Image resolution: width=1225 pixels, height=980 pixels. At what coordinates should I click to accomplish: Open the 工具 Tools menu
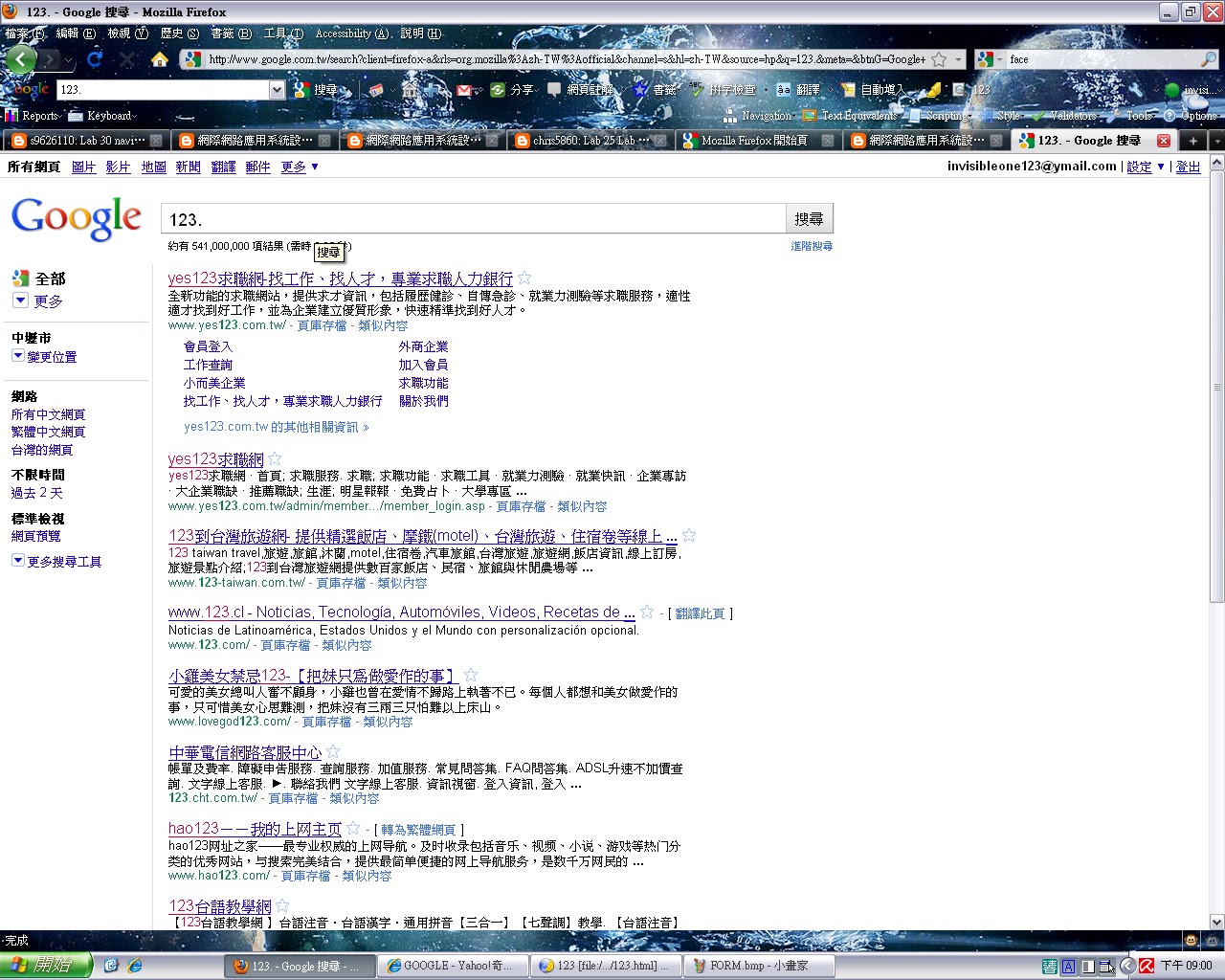point(283,33)
